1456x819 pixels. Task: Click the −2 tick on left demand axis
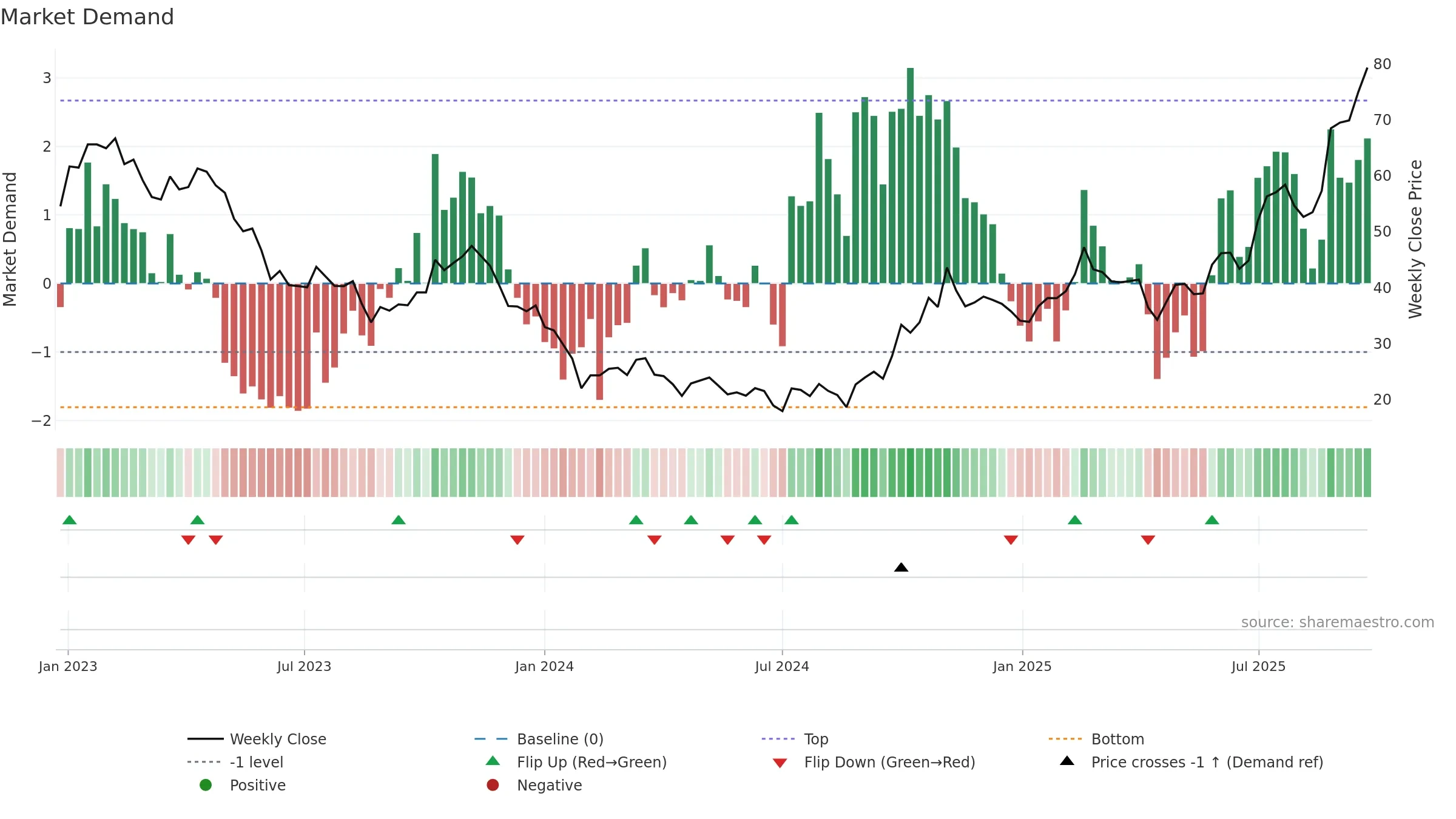(42, 420)
